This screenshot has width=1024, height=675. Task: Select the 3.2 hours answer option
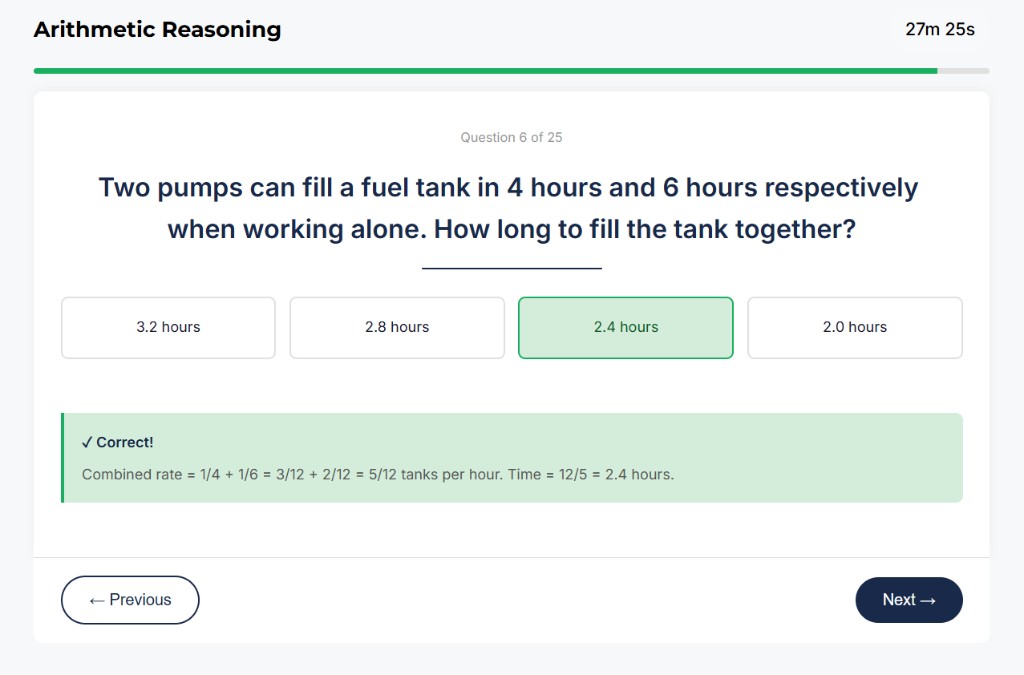point(167,327)
